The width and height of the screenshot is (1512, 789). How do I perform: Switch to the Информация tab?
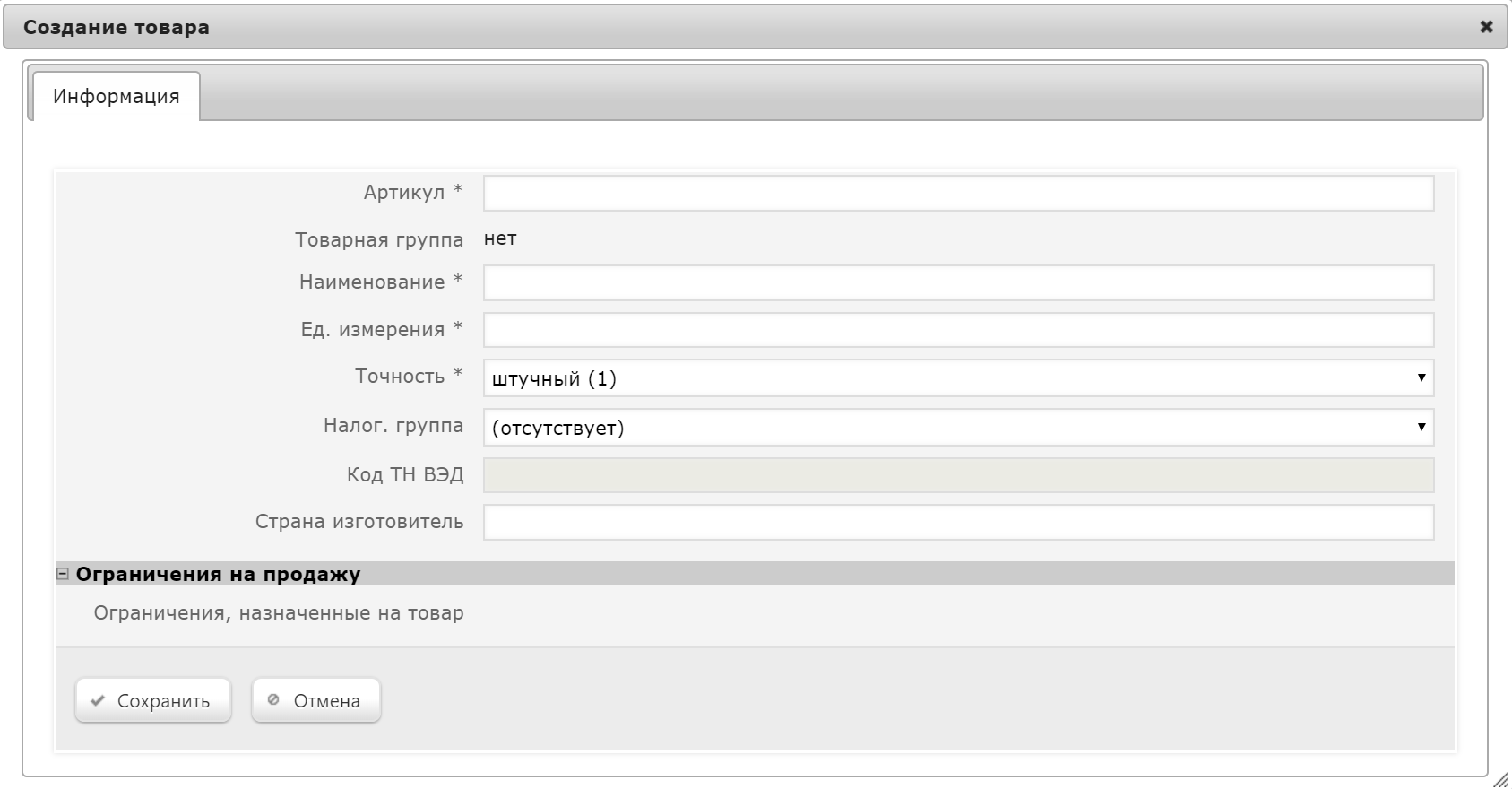pos(116,96)
